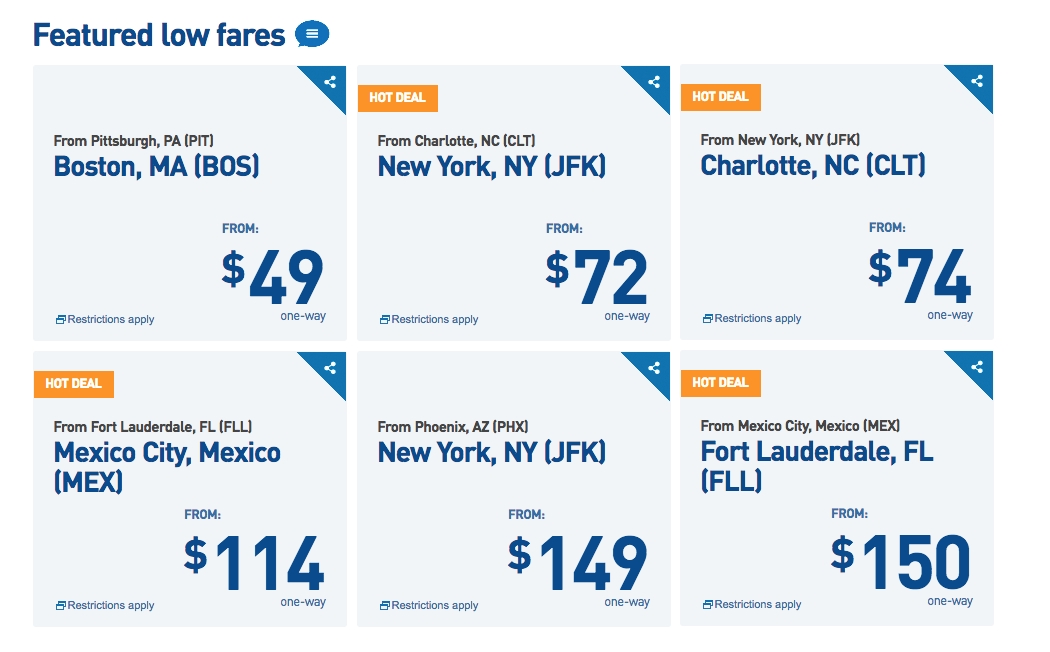
Task: Select the Boston, MA (BOS) destination title
Action: [157, 167]
